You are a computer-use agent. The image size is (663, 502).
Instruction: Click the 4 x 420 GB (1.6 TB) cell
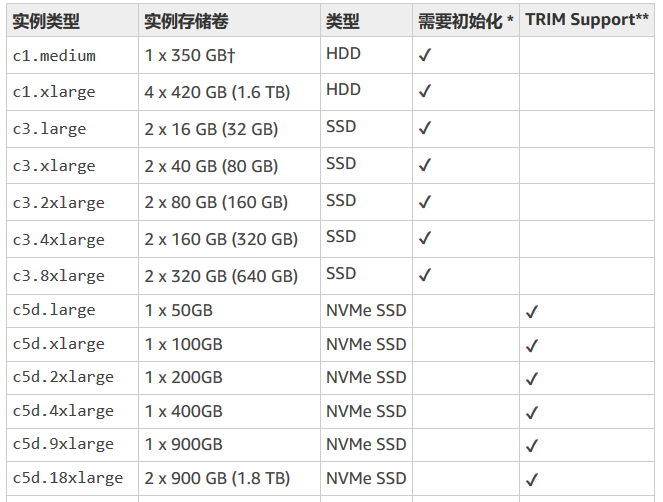pyautogui.click(x=217, y=92)
